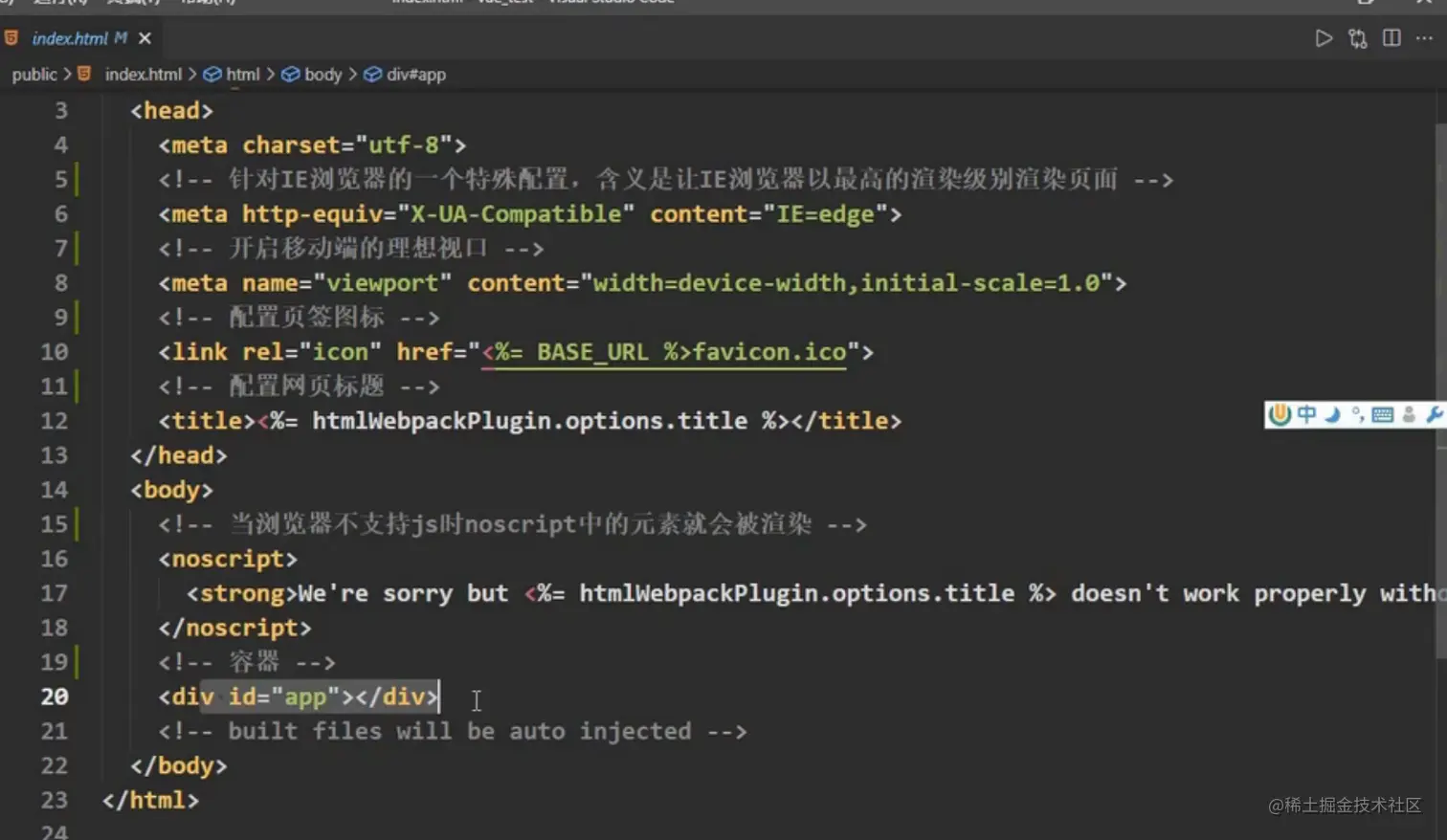The height and width of the screenshot is (840, 1447).
Task: Click the </noscript> closing tag
Action: [235, 628]
